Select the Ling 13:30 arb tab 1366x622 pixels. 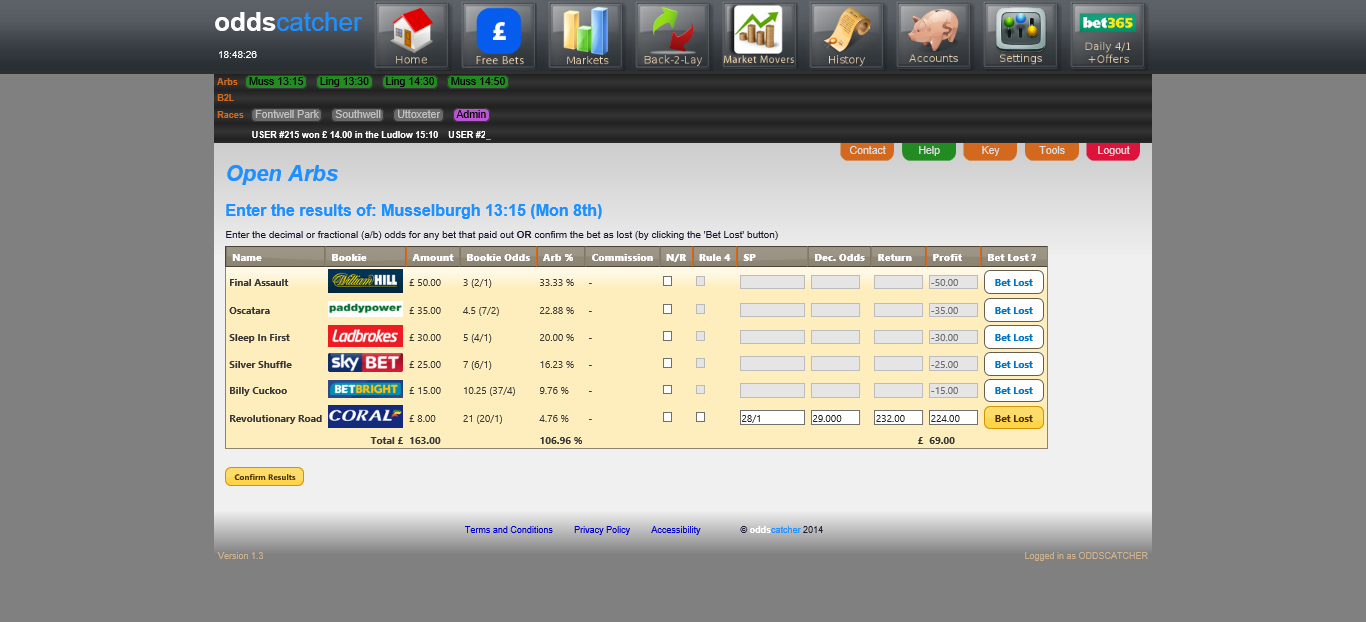click(x=343, y=82)
